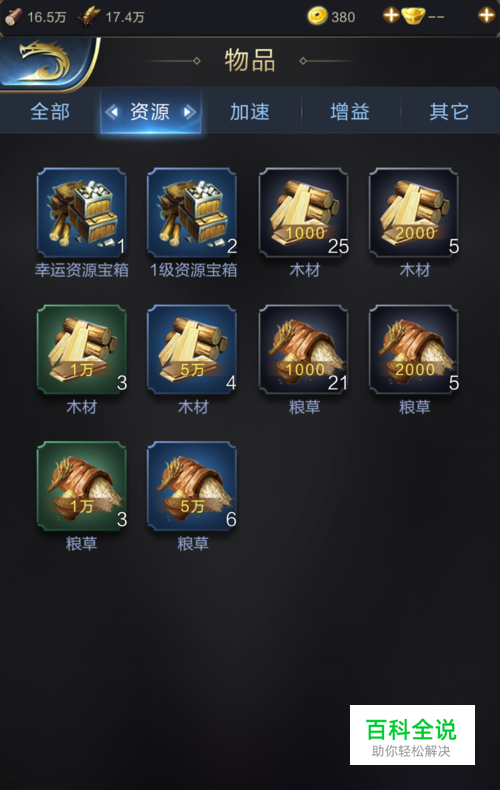Image resolution: width=500 pixels, height=790 pixels.
Task: Select the blue 5万 木材 item
Action: (192, 349)
